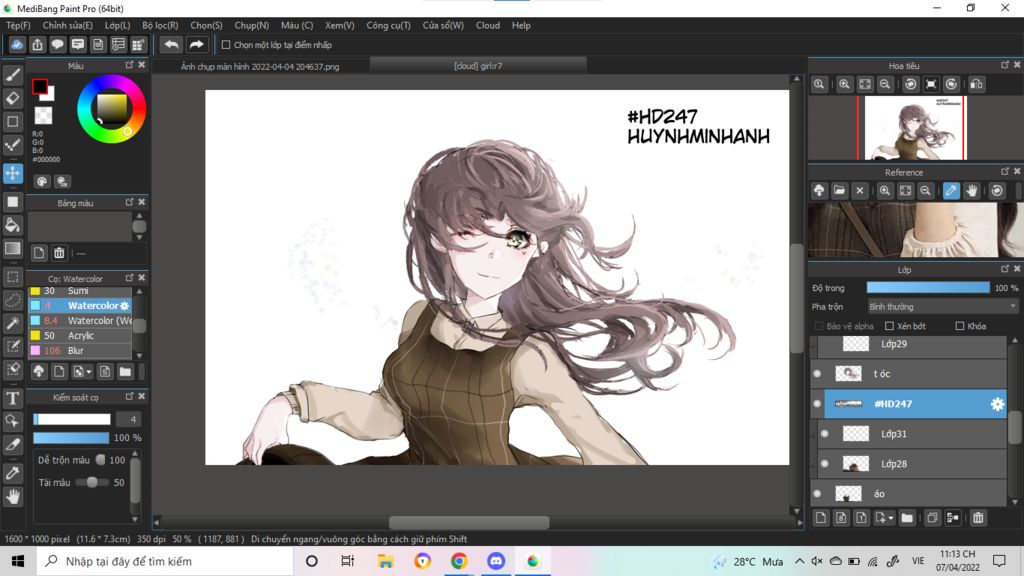Open the 'Pha trộn' blend mode dropdown

pos(942,306)
